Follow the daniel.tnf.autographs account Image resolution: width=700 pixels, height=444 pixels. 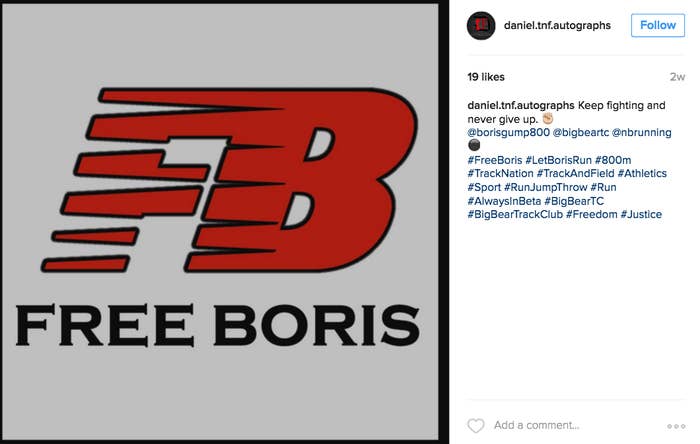click(658, 25)
